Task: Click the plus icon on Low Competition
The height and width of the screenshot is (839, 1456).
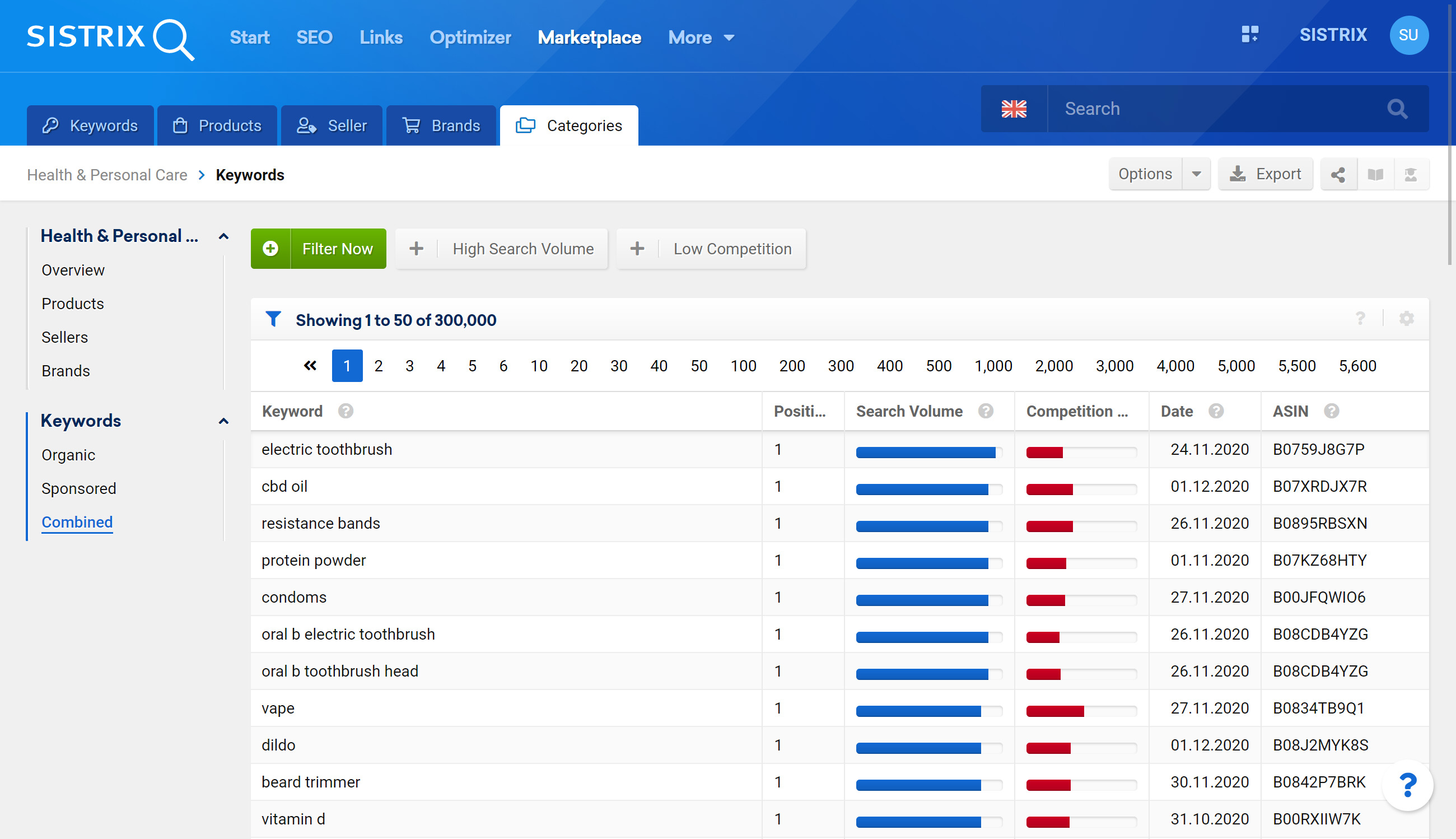Action: coord(637,249)
